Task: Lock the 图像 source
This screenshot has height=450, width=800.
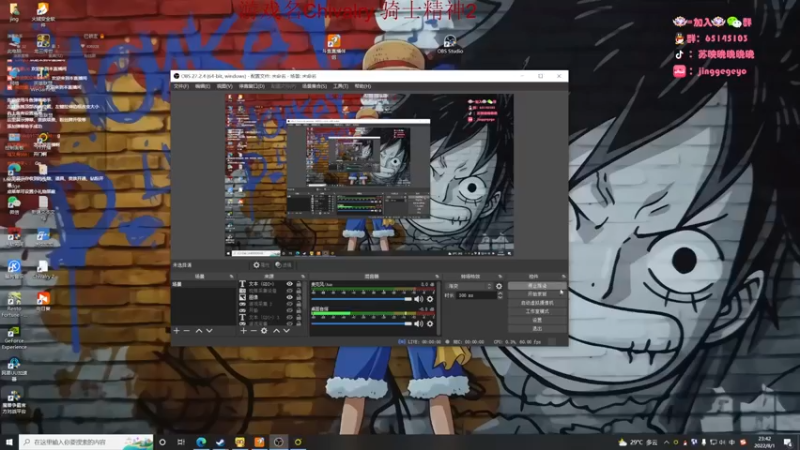Action: (298, 297)
